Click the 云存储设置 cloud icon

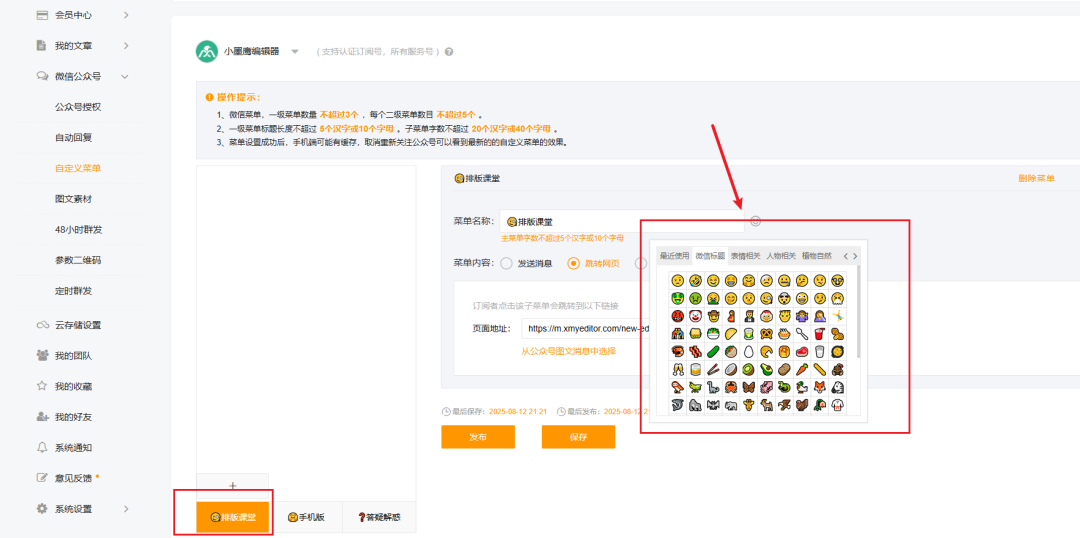click(x=42, y=324)
